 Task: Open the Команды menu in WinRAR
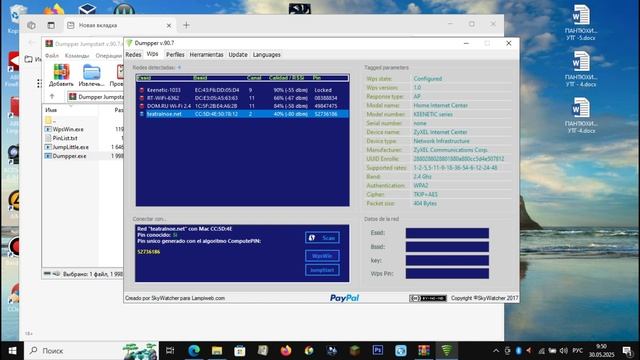click(x=77, y=56)
